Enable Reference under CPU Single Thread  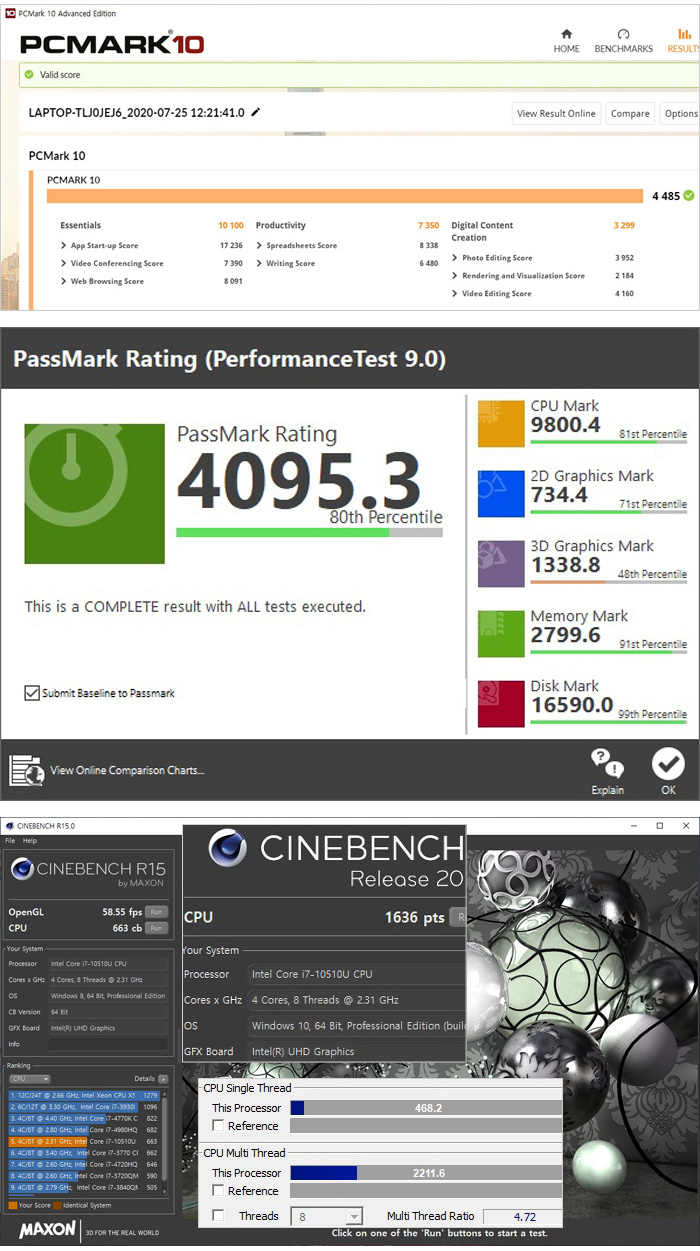219,1126
